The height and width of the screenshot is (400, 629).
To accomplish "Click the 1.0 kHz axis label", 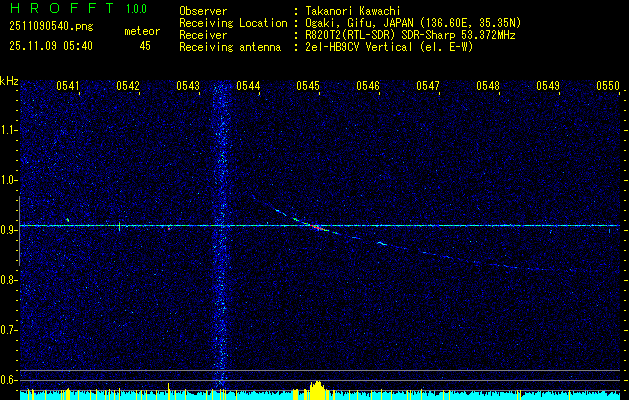I will tap(8, 180).
